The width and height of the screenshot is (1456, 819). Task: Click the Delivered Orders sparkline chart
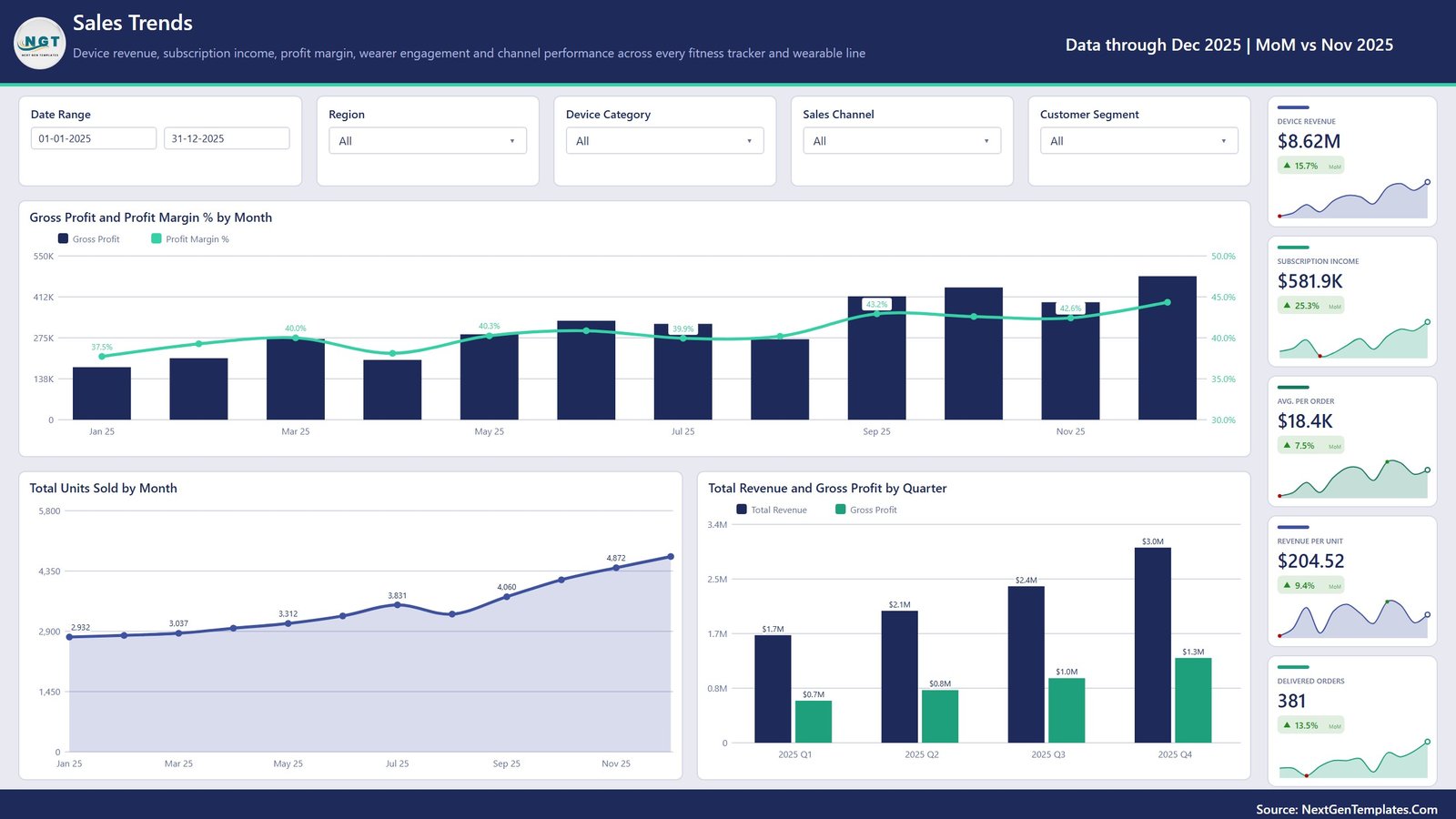click(1353, 759)
